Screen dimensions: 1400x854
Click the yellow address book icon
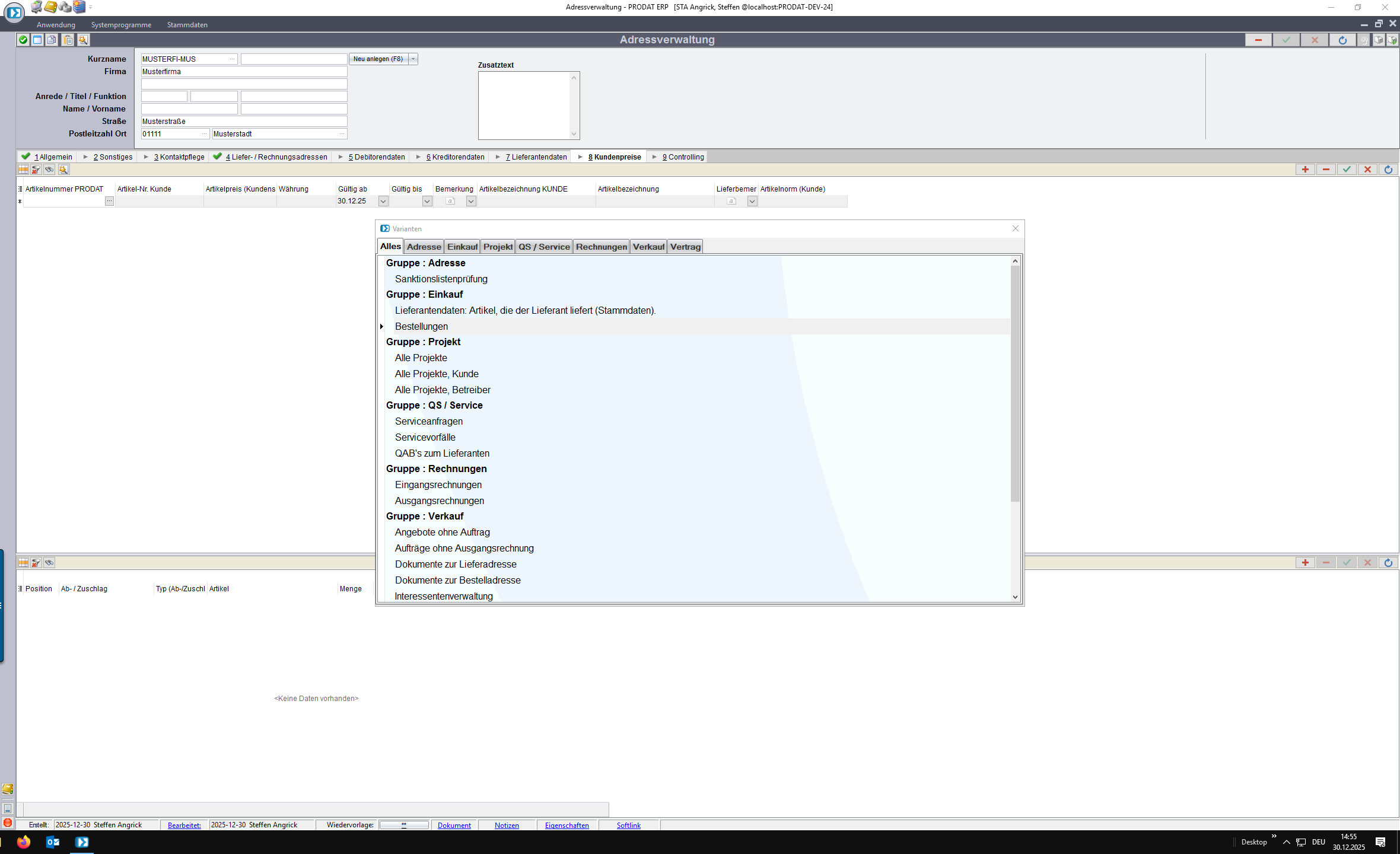[51, 7]
